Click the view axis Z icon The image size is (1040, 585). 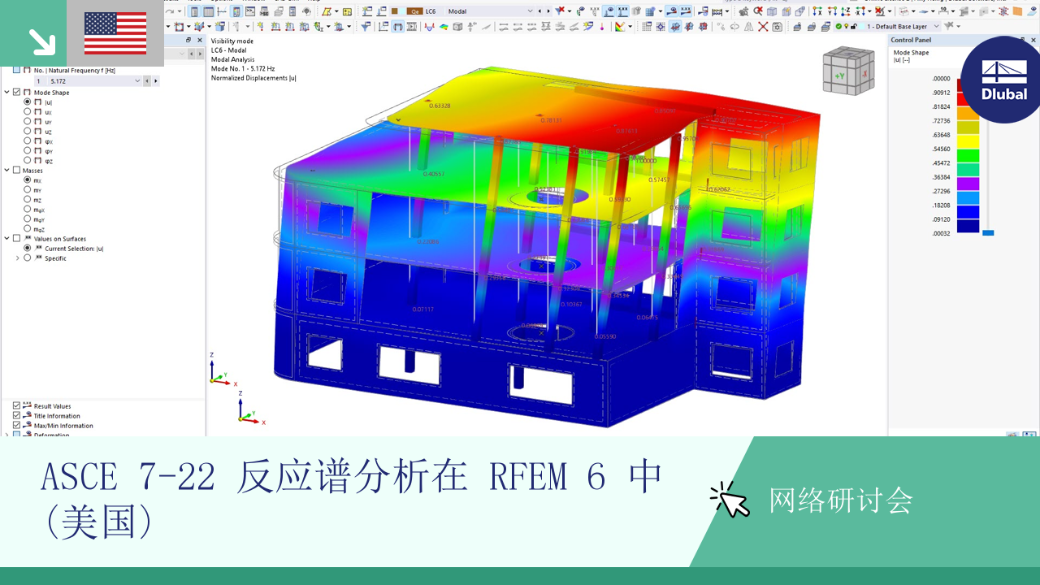point(846,11)
